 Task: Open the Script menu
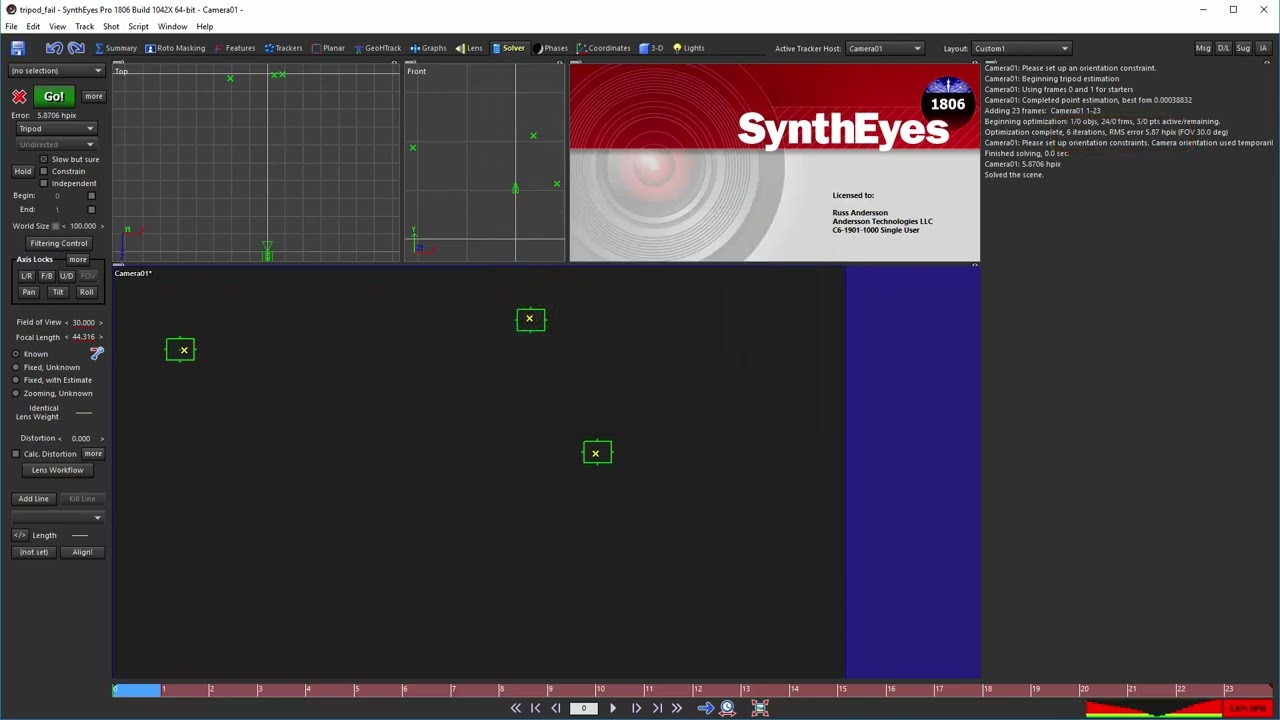(138, 26)
